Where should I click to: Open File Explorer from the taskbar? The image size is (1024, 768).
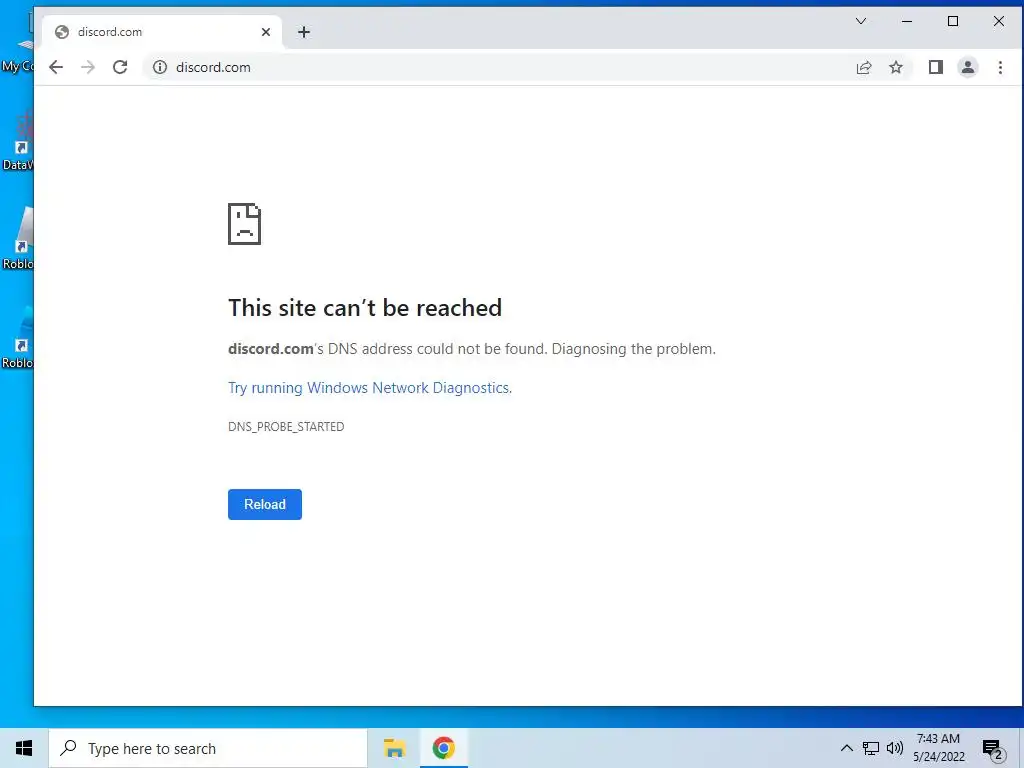click(x=394, y=748)
